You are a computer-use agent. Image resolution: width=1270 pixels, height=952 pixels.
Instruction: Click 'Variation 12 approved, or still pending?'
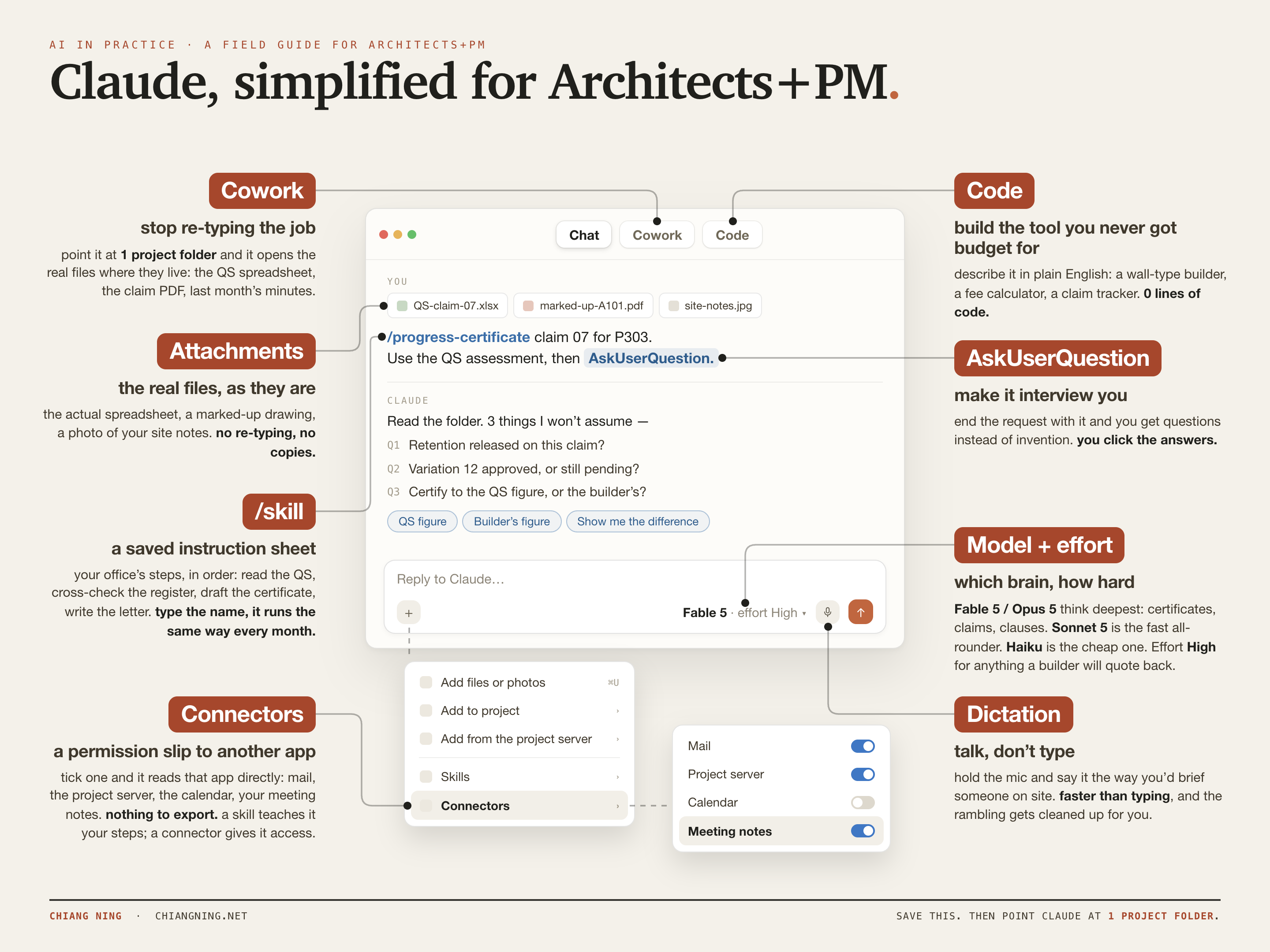[523, 469]
